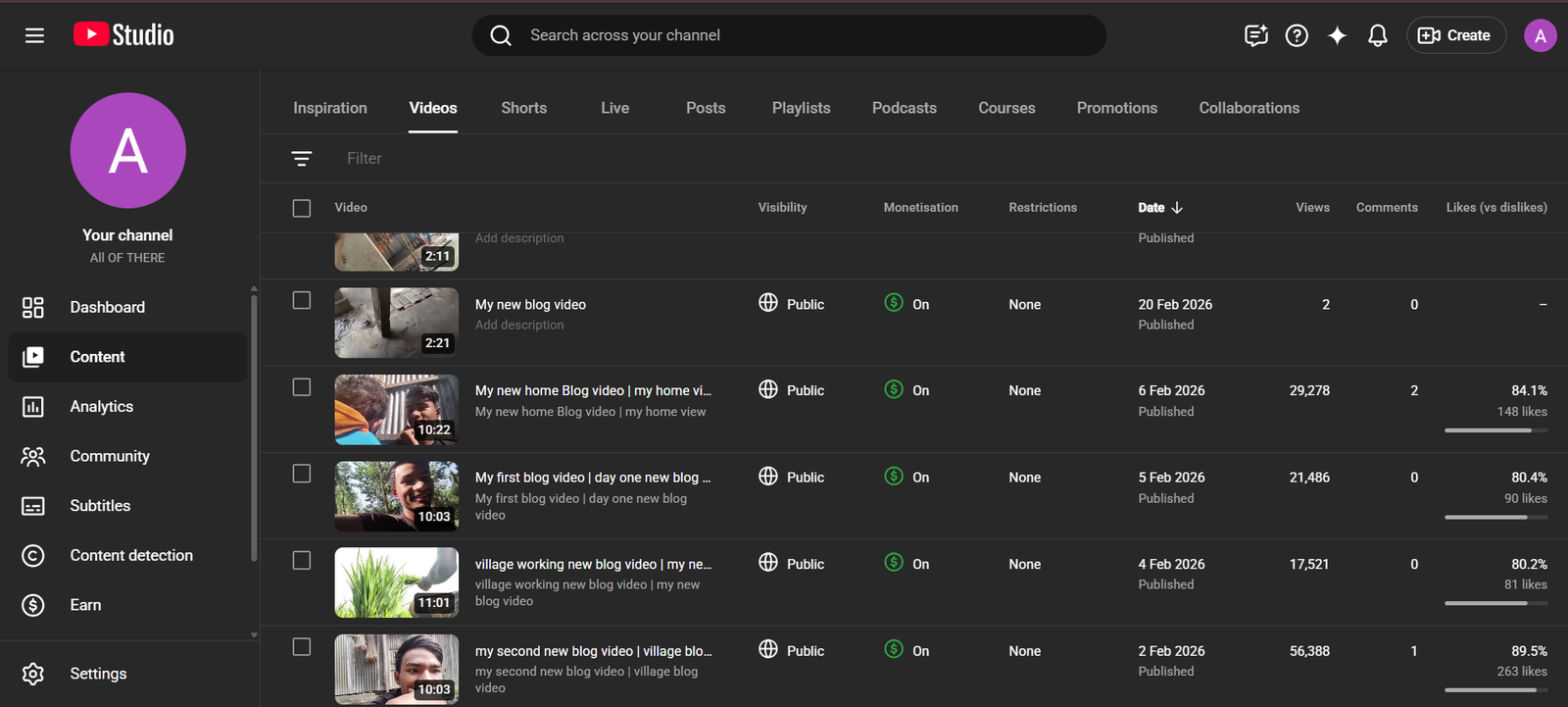
Task: Switch to the Shorts tab
Action: pos(523,108)
